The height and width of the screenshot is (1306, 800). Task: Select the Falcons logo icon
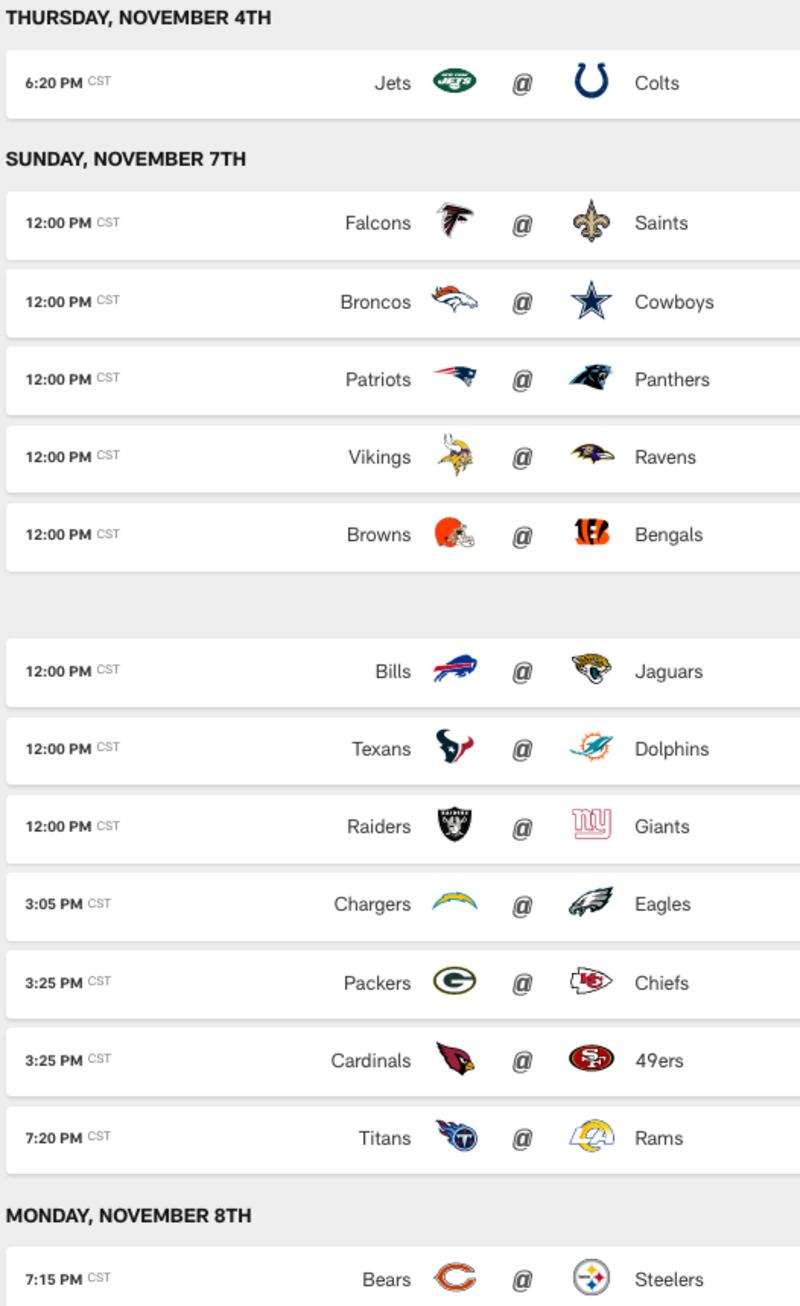tap(455, 221)
